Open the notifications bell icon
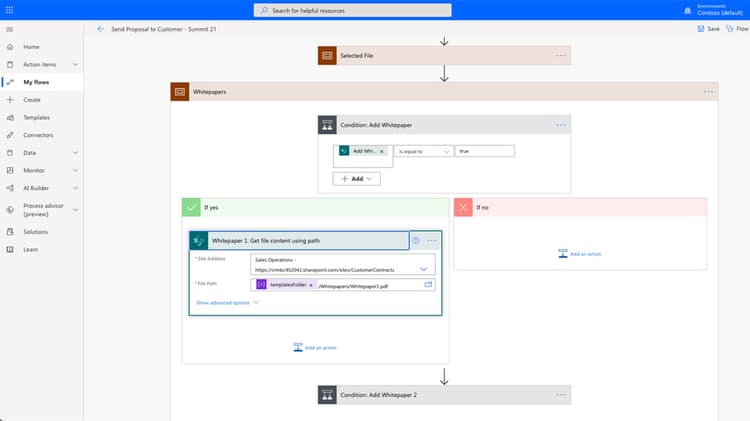750x421 pixels. pos(687,11)
